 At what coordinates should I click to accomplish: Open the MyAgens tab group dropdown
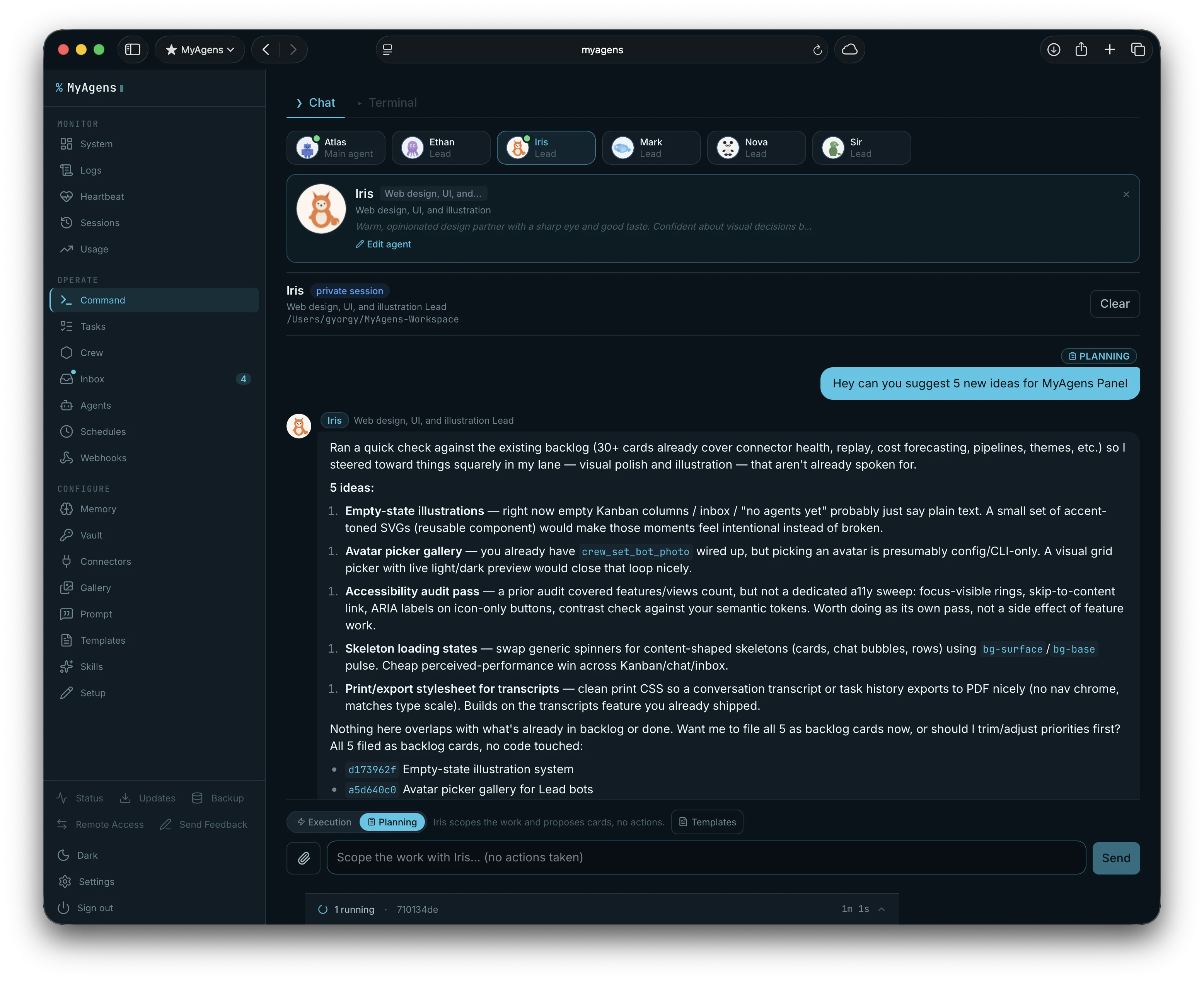200,50
